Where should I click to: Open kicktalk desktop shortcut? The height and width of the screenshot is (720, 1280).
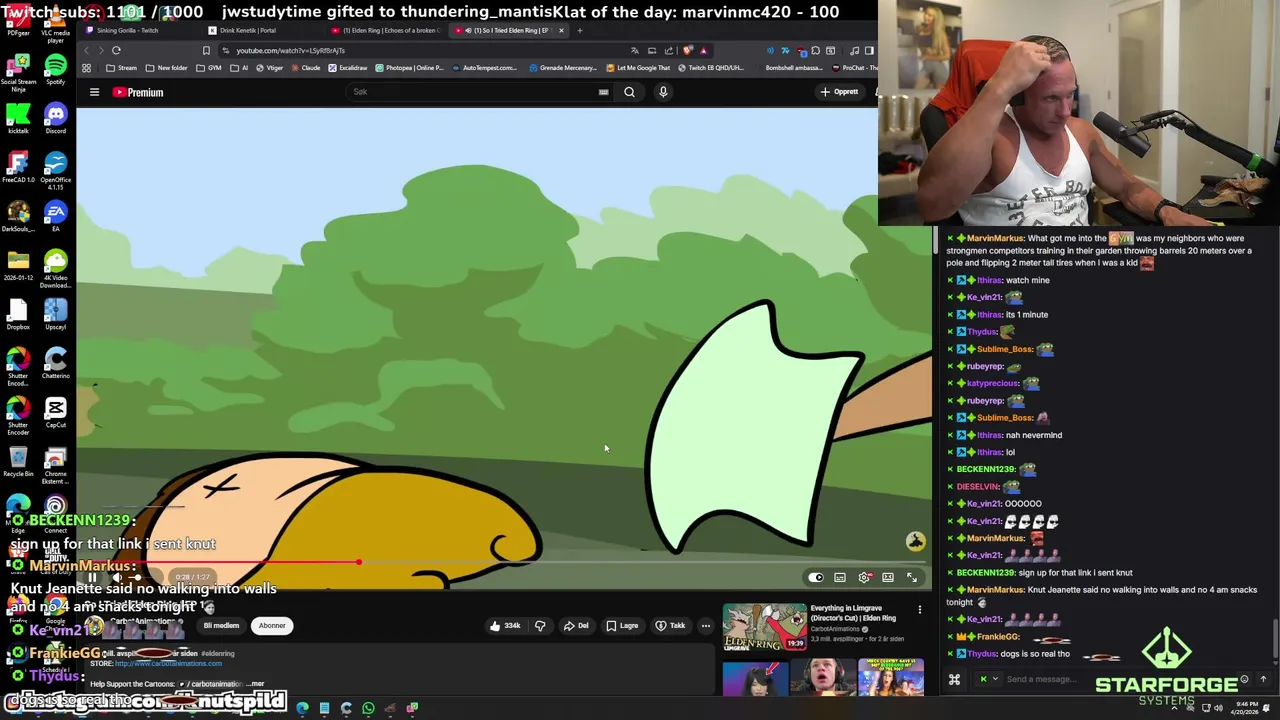(x=18, y=119)
